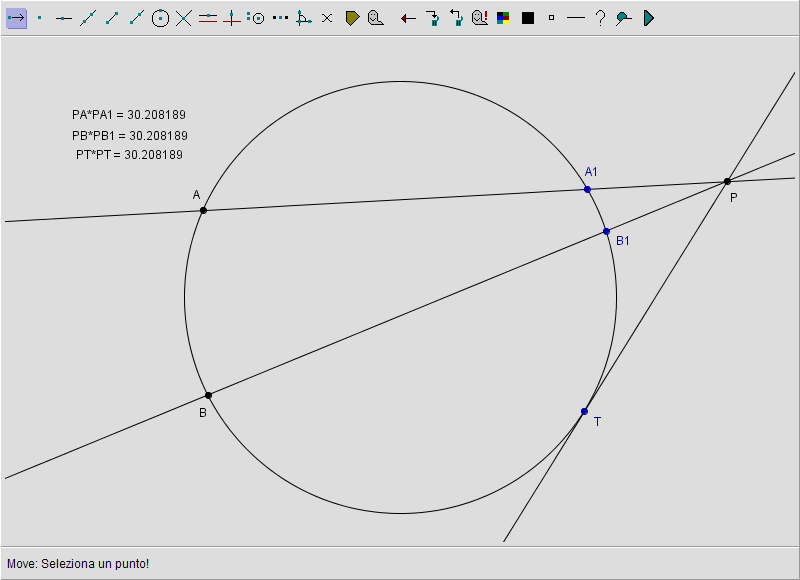The width and height of the screenshot is (800, 580).
Task: Click the black color square
Action: [528, 18]
